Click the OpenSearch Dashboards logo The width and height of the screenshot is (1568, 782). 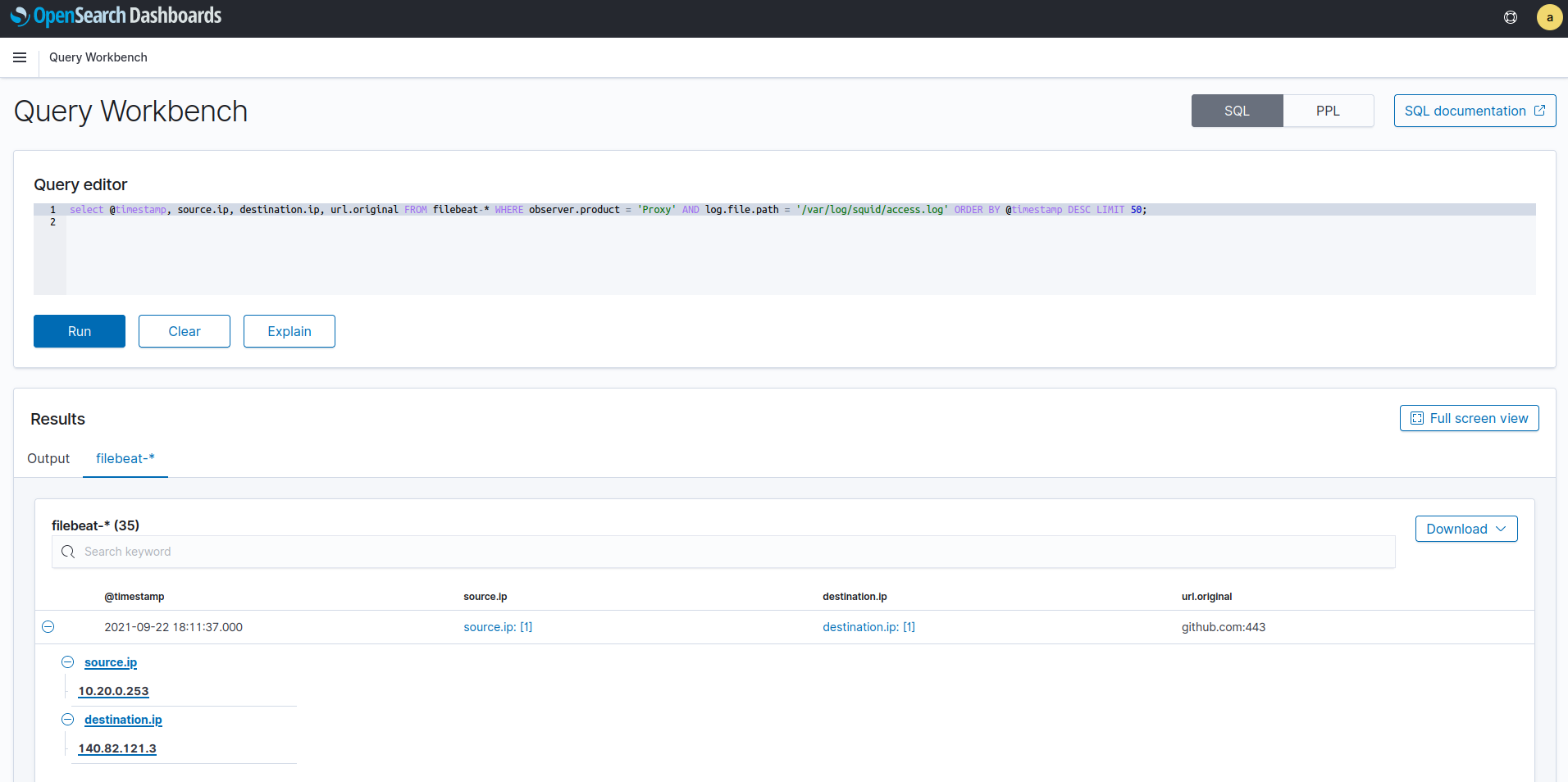coord(116,16)
